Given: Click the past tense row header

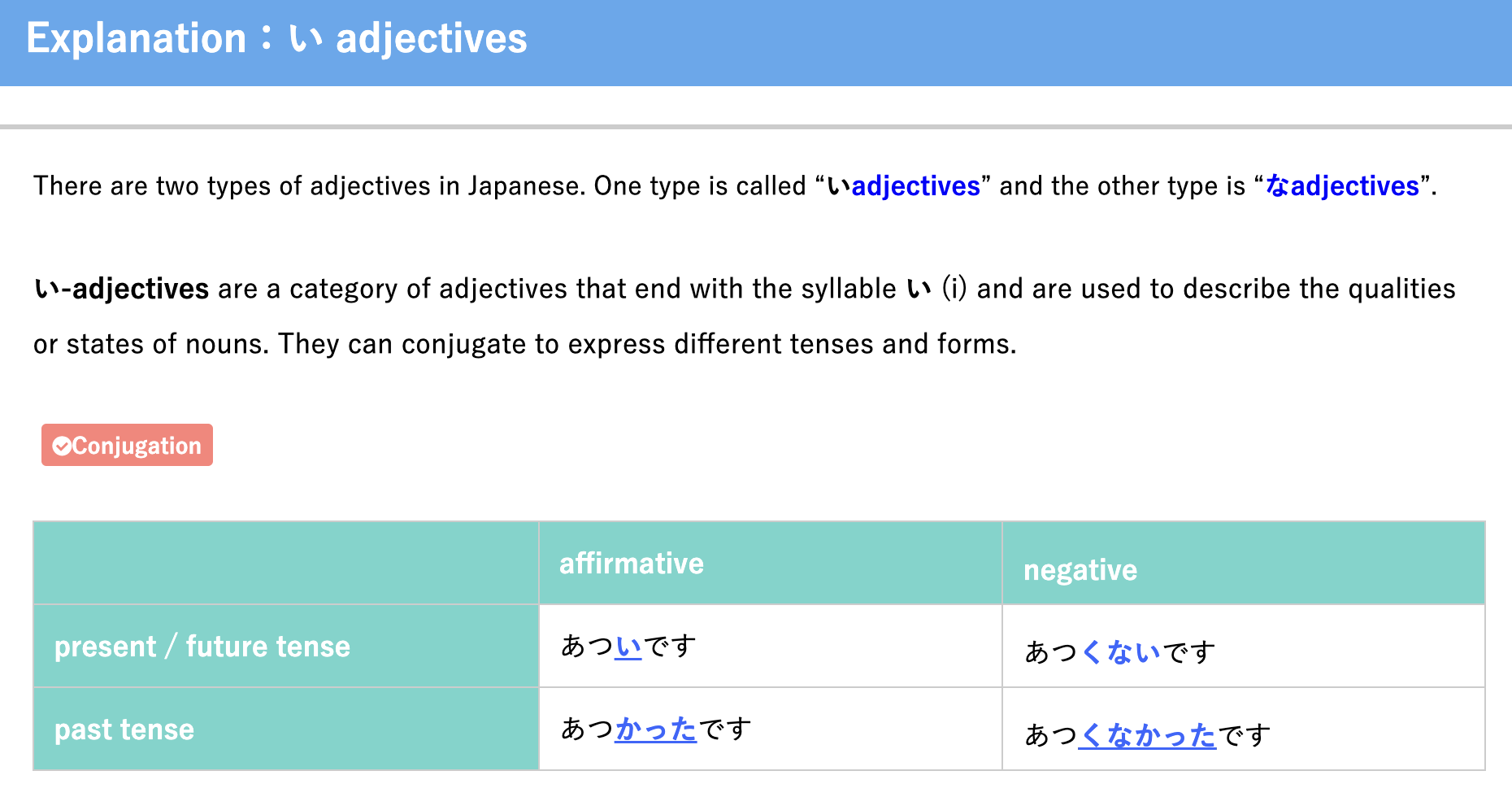Looking at the screenshot, I should [285, 729].
